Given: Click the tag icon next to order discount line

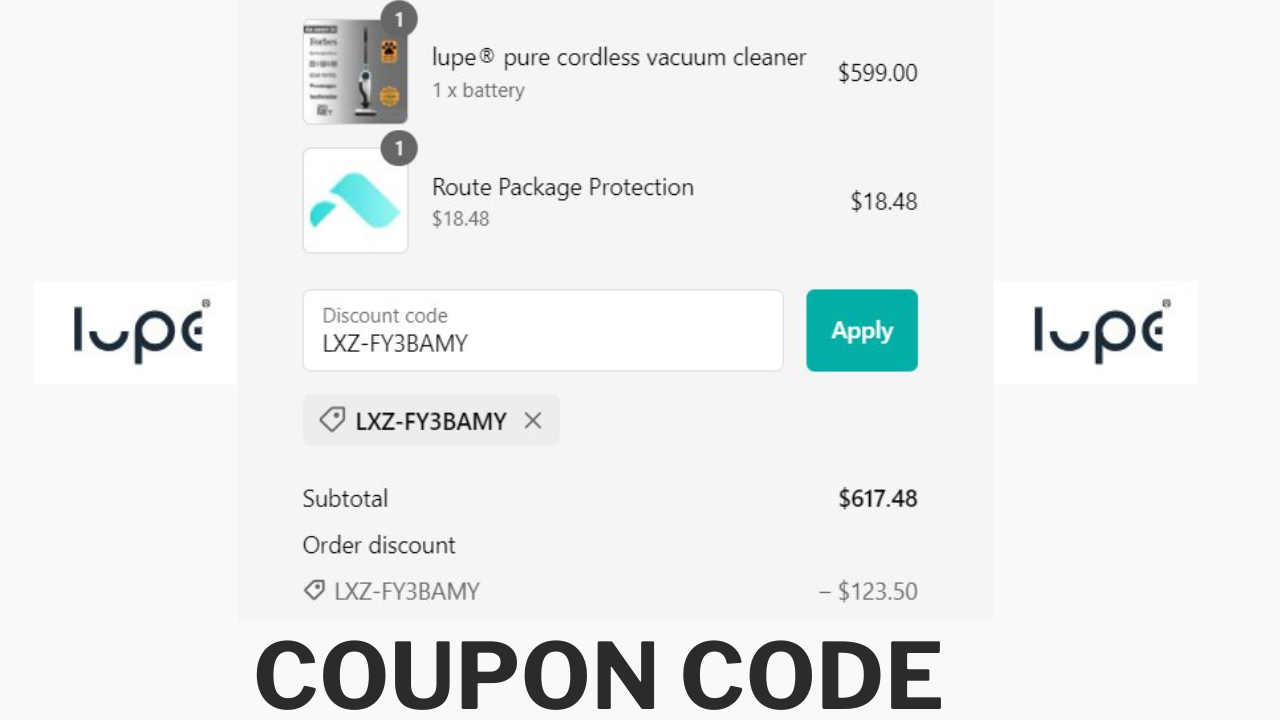Looking at the screenshot, I should coord(315,590).
